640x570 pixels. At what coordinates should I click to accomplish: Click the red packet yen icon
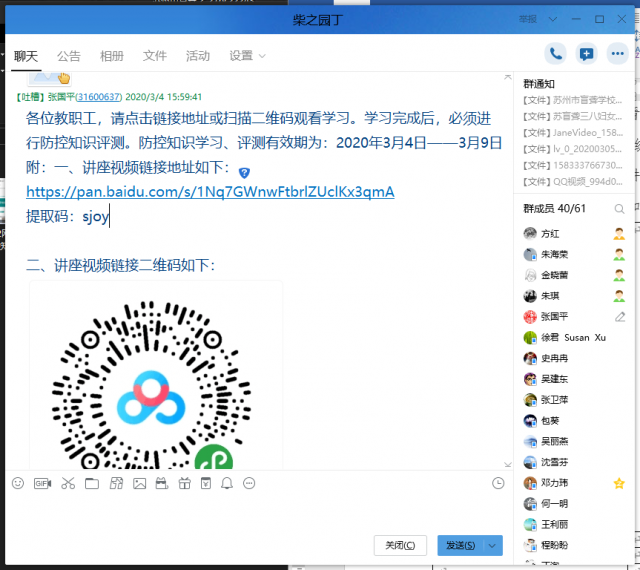click(x=206, y=483)
